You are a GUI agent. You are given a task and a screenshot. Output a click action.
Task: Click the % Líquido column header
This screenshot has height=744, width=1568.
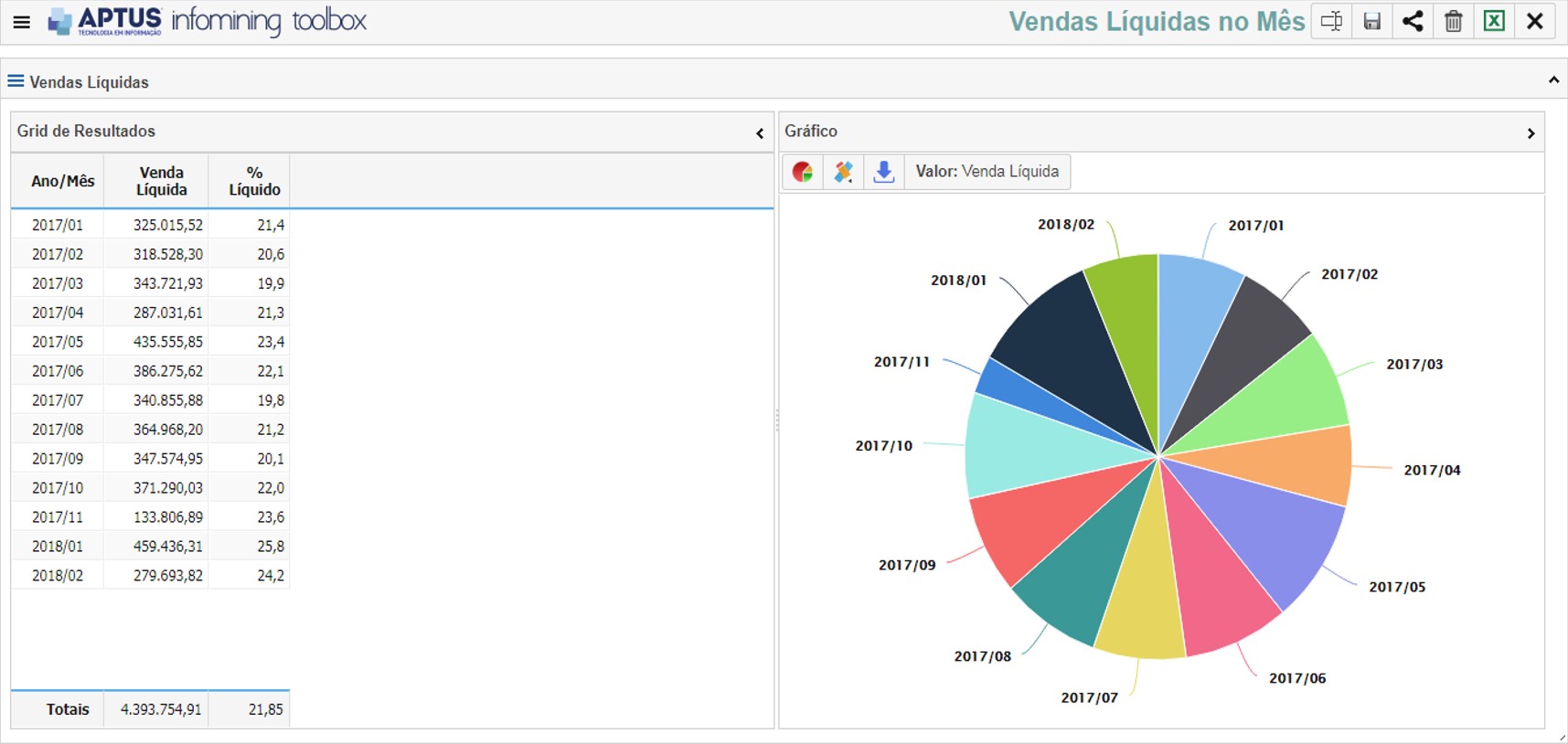(x=254, y=181)
